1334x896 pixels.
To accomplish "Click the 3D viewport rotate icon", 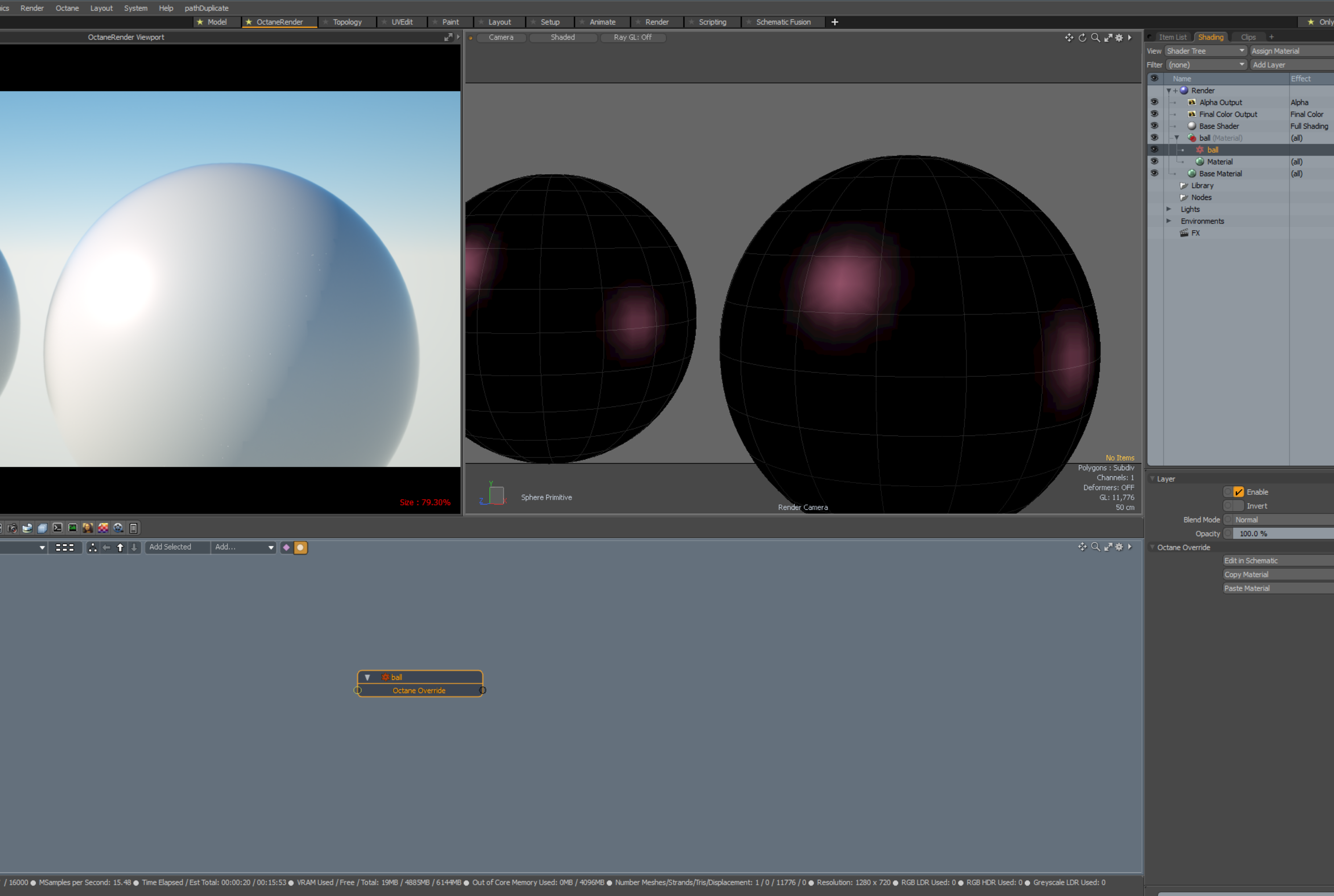I will 1082,38.
